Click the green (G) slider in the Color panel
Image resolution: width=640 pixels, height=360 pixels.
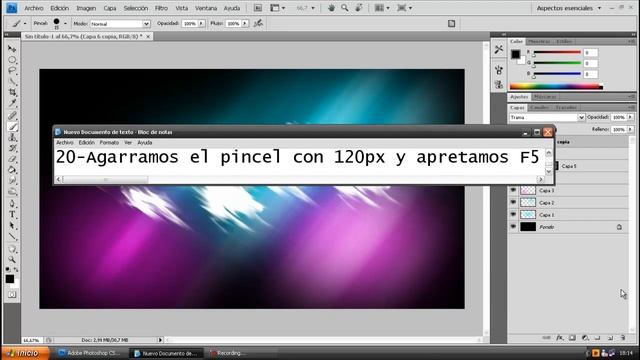click(x=557, y=63)
